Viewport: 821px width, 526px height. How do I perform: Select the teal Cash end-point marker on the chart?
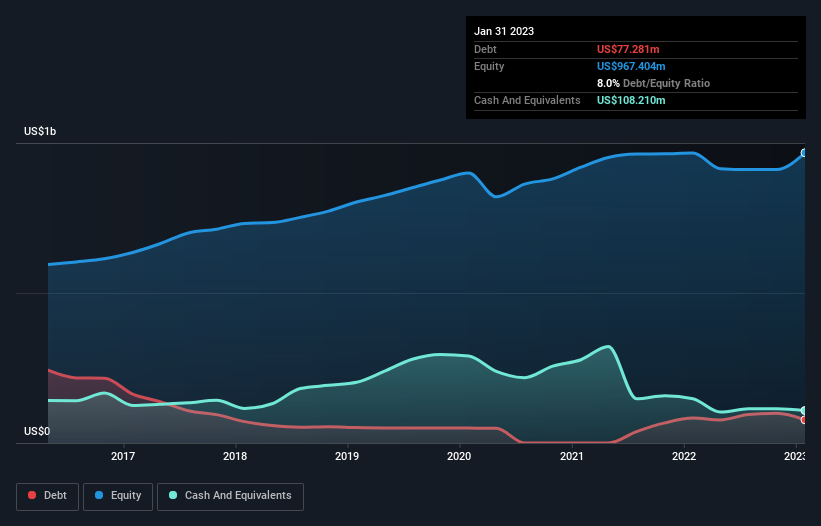point(804,410)
